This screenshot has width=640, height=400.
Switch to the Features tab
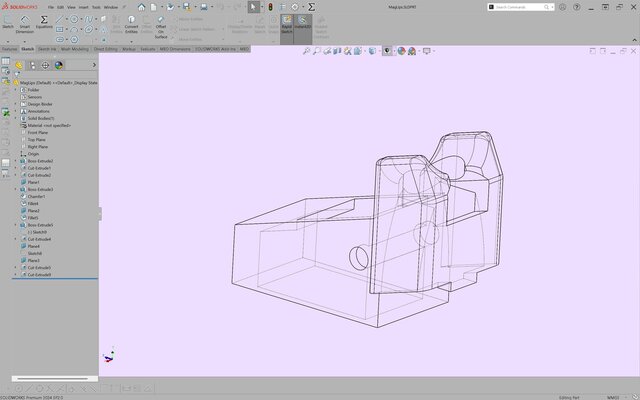9,48
